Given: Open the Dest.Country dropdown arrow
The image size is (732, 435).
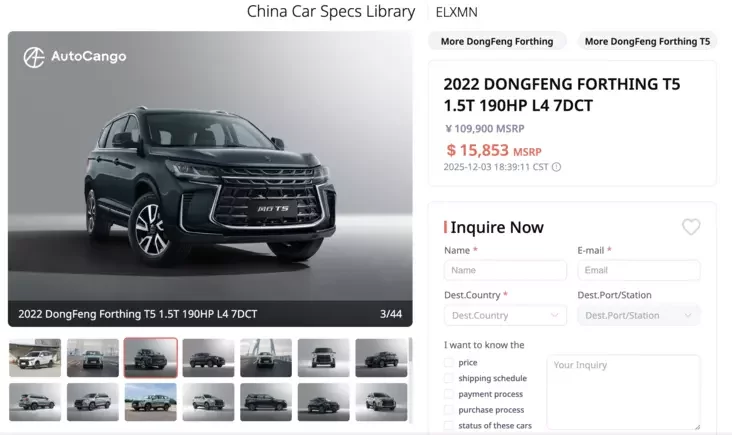Looking at the screenshot, I should coord(555,315).
